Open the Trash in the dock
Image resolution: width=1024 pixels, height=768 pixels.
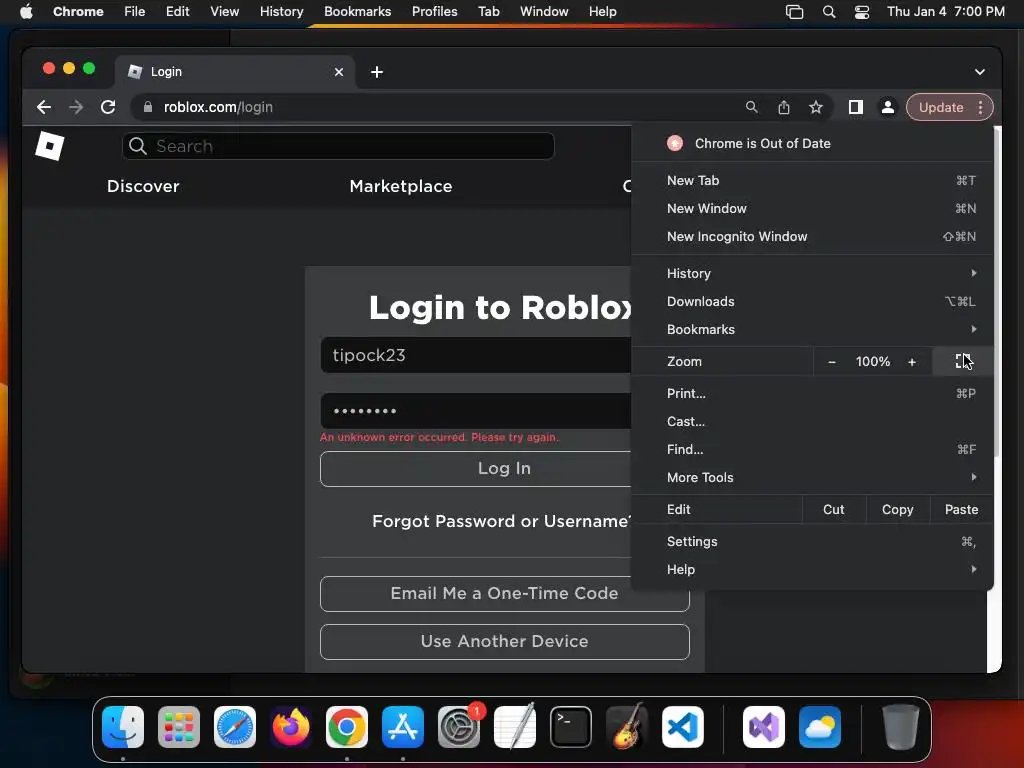point(901,727)
